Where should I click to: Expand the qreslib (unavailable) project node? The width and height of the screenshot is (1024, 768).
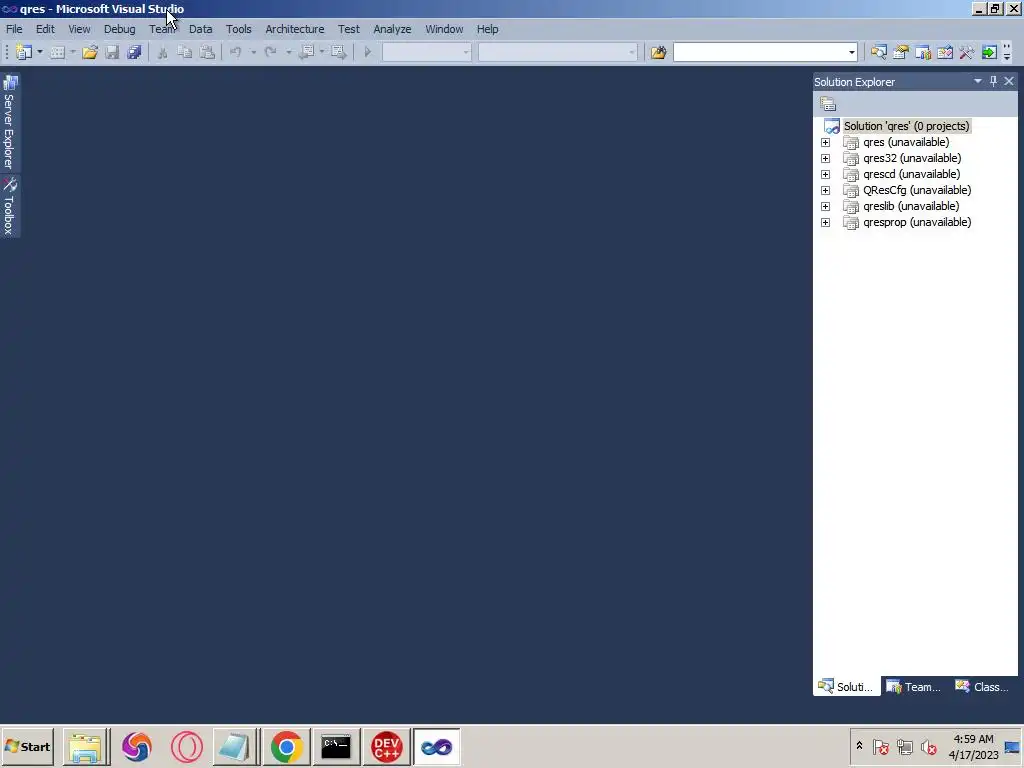pos(825,206)
